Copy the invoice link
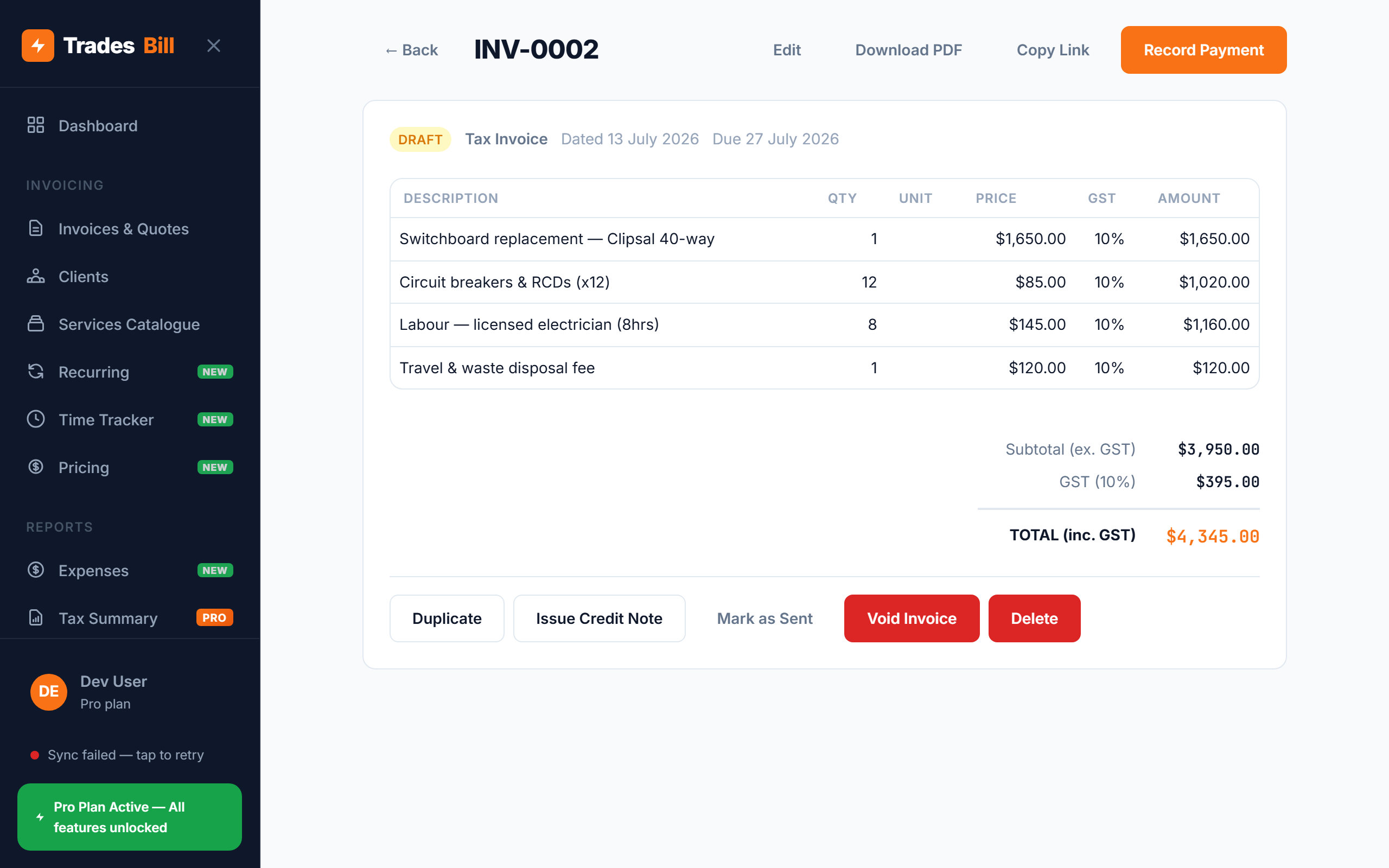1389x868 pixels. coord(1053,50)
